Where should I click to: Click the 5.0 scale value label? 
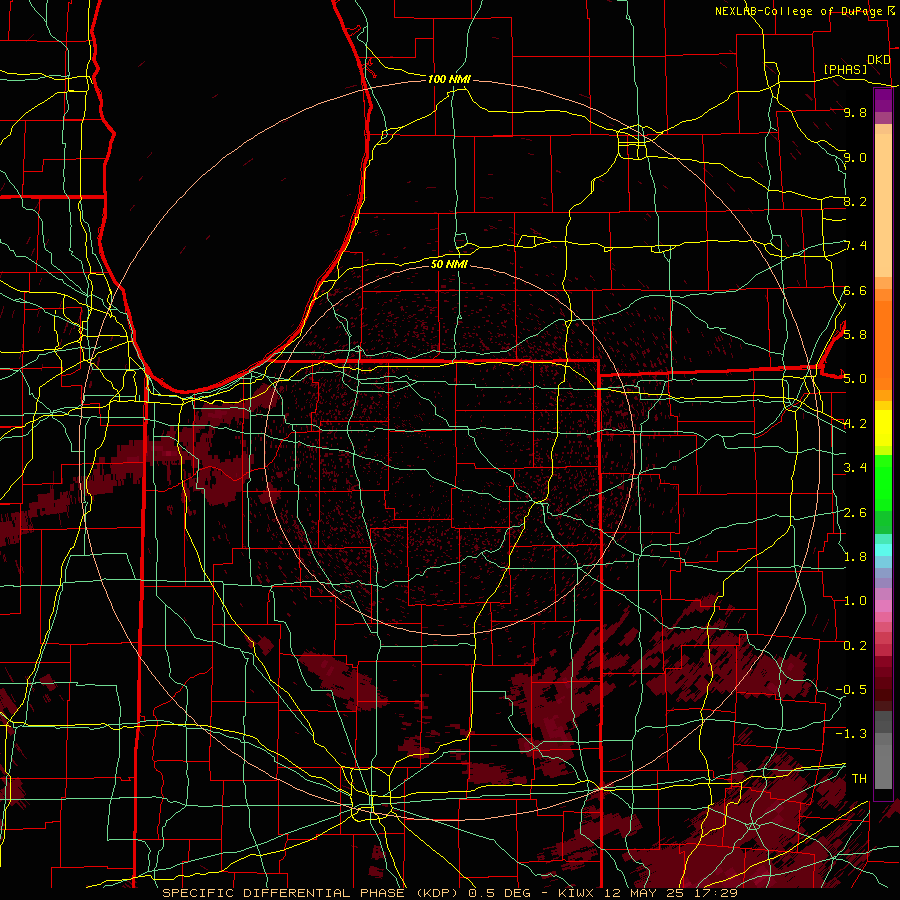pos(855,379)
